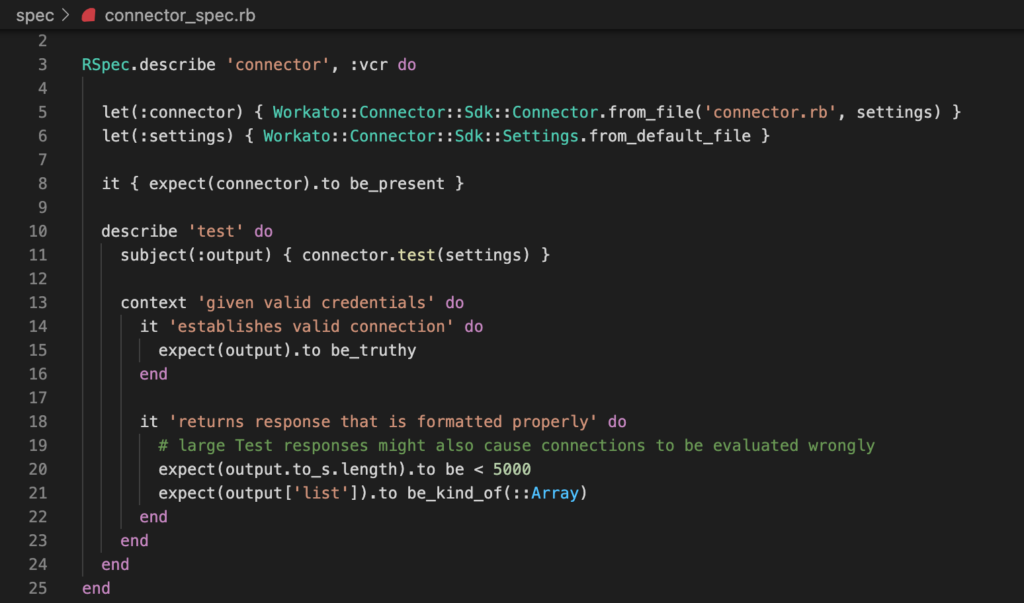The image size is (1024, 603).
Task: Click the number 5000 on line 20
Action: point(511,469)
